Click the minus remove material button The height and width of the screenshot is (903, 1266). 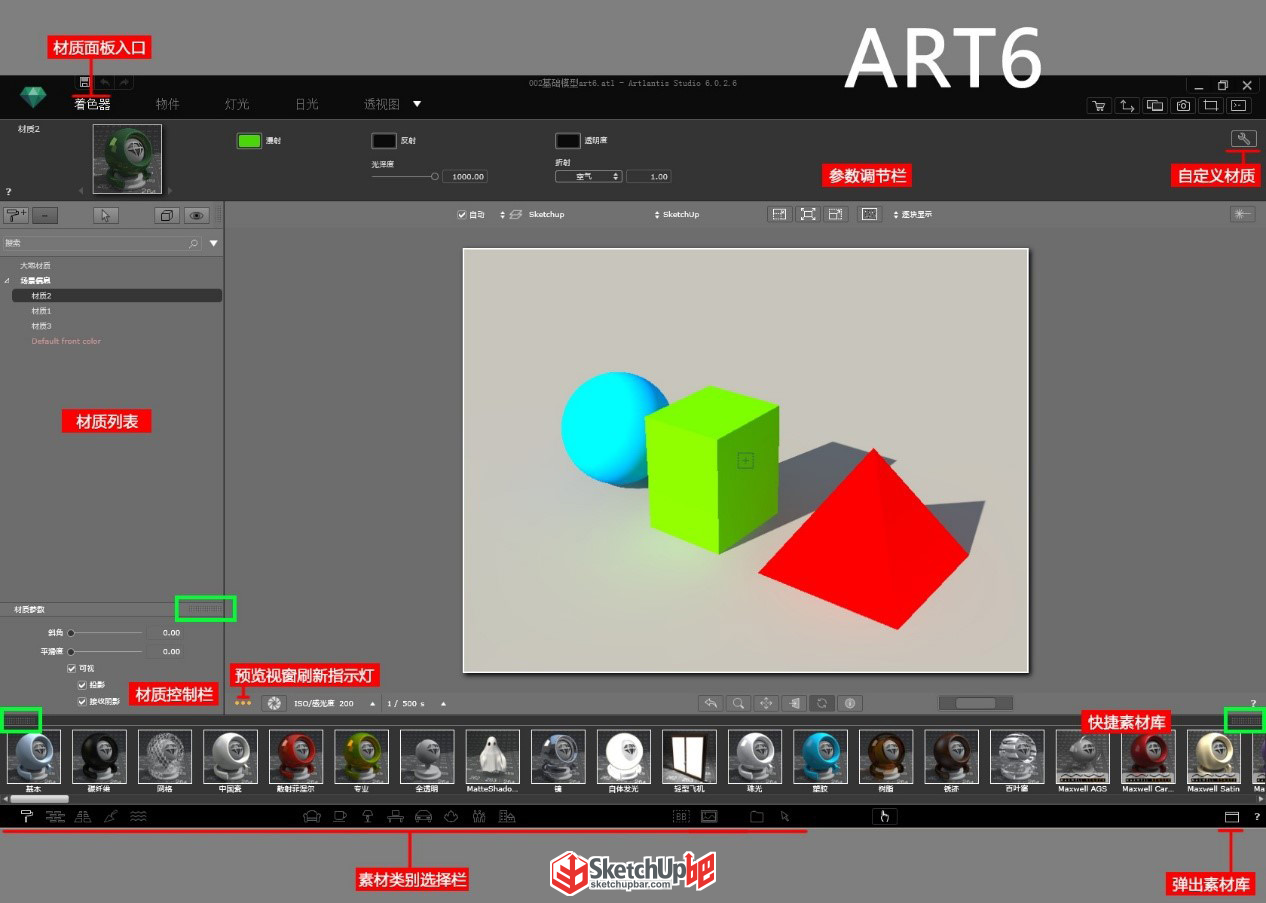pos(45,215)
